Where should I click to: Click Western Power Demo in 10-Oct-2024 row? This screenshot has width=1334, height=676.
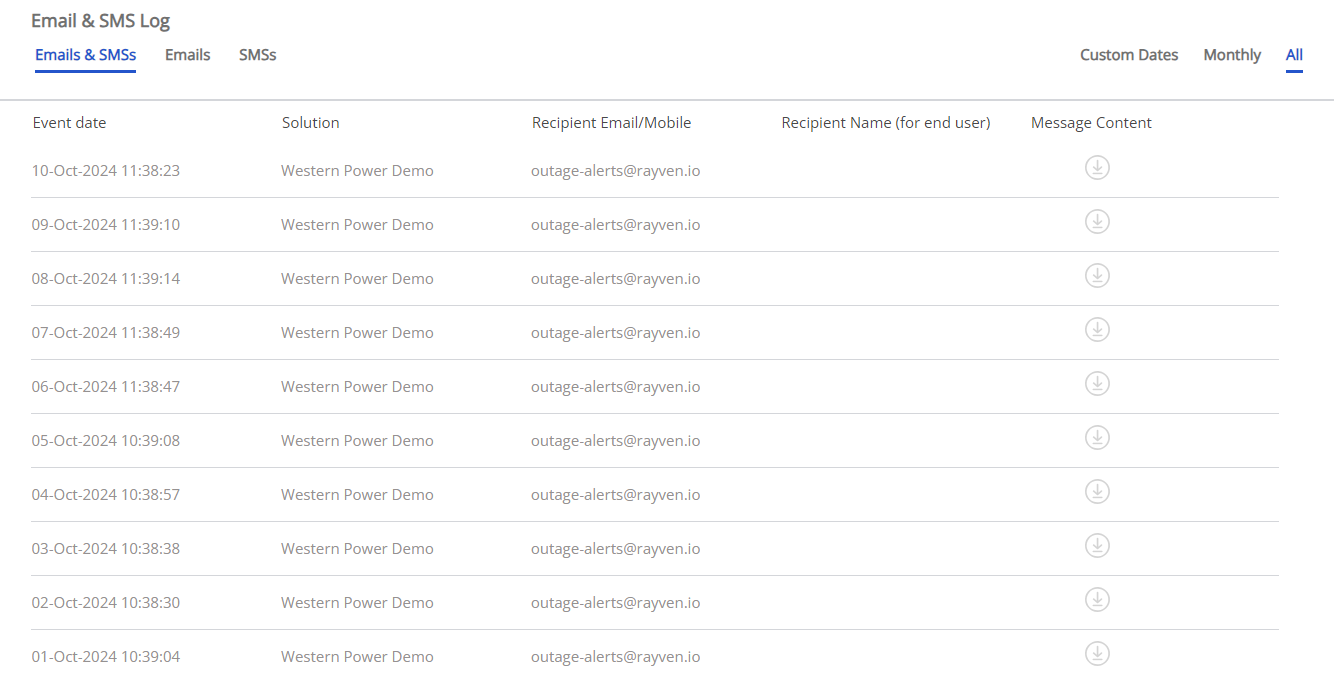point(357,171)
